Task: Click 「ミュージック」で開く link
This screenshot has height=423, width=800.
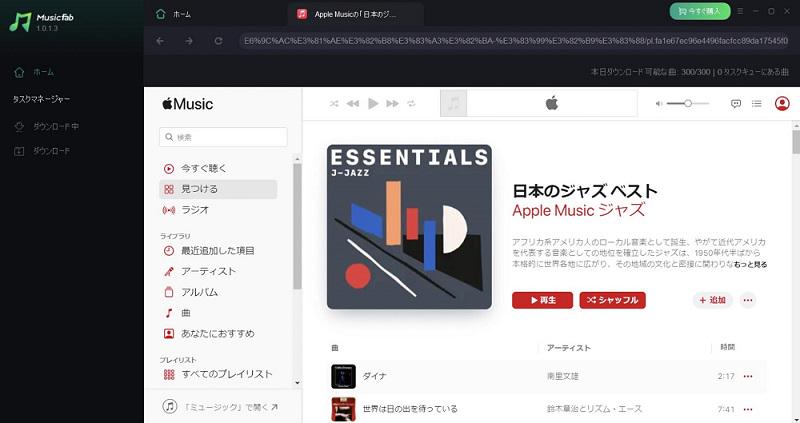Action: click(220, 407)
